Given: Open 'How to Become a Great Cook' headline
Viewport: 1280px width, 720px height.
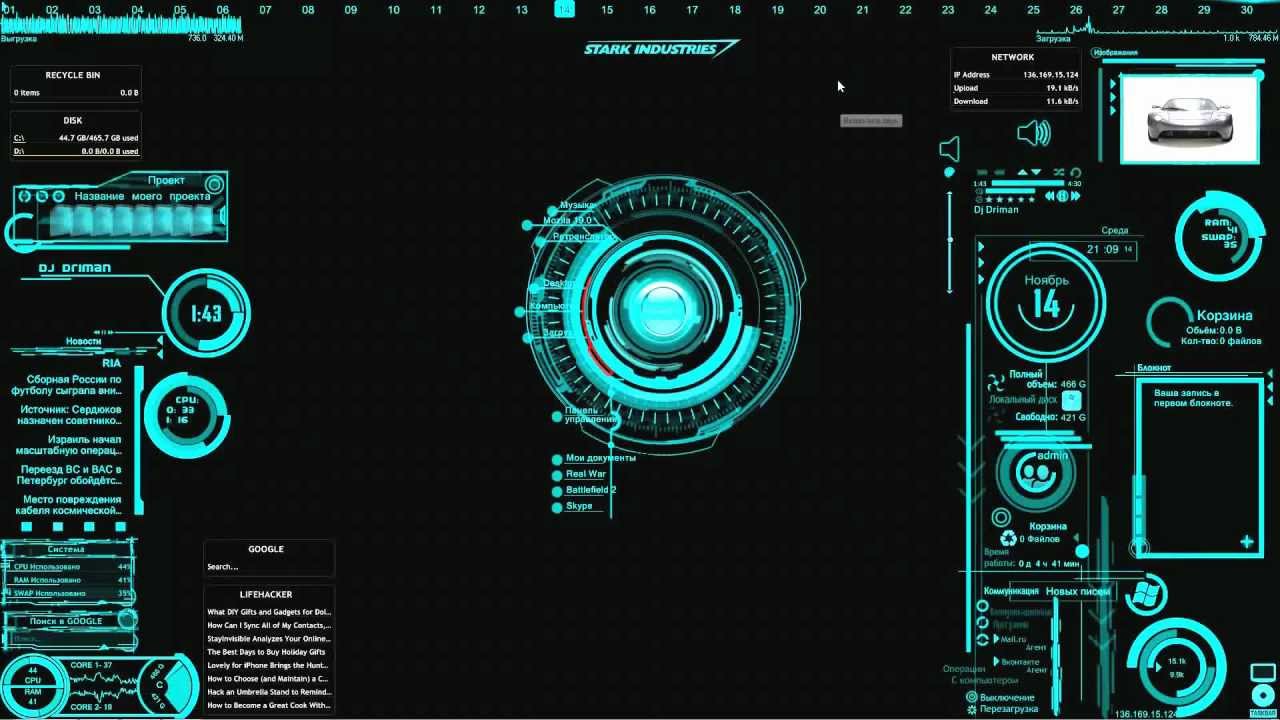Looking at the screenshot, I should (x=269, y=705).
